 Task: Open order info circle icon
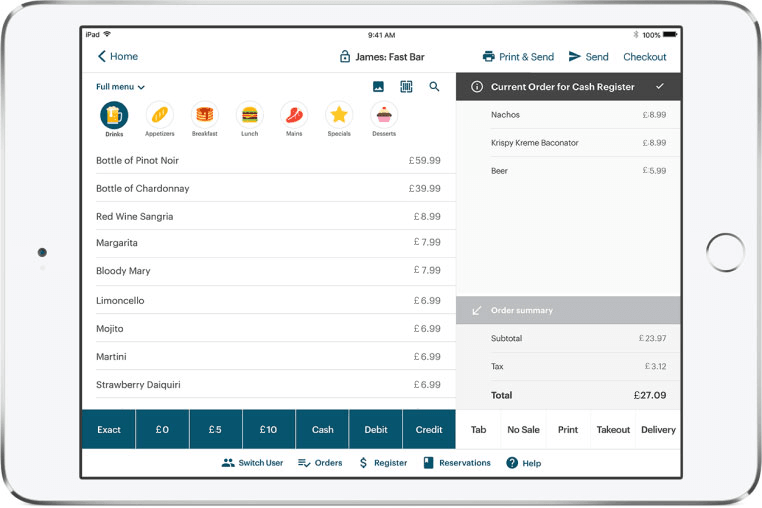[477, 87]
